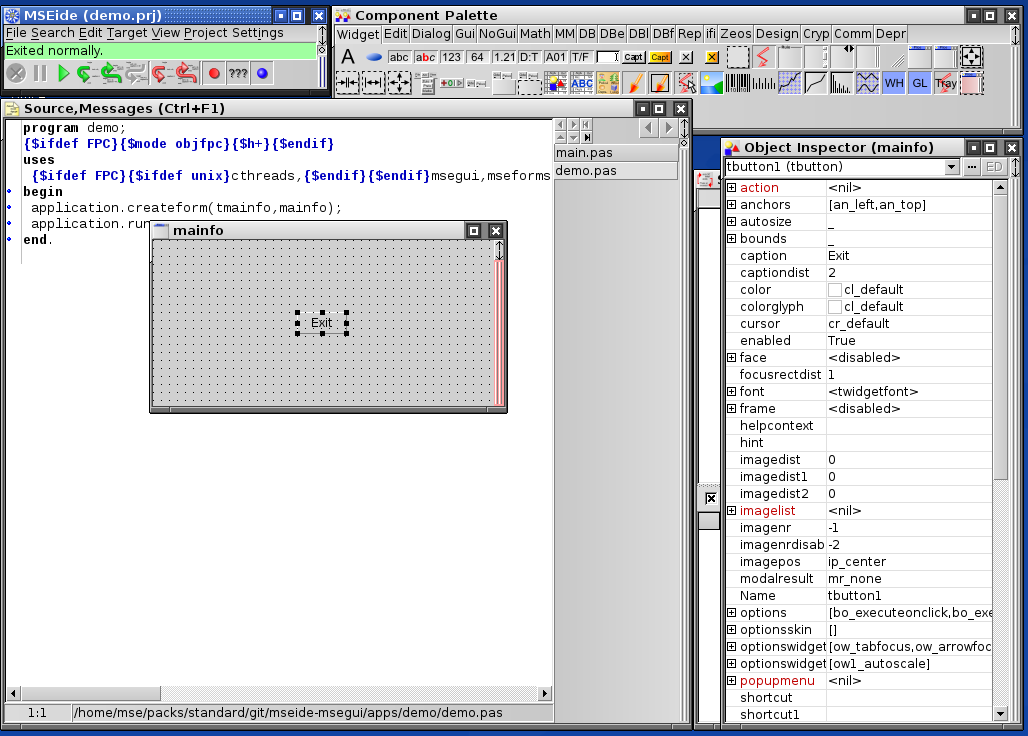This screenshot has height=736, width=1028.
Task: Expand the anchors property
Action: pos(731,205)
